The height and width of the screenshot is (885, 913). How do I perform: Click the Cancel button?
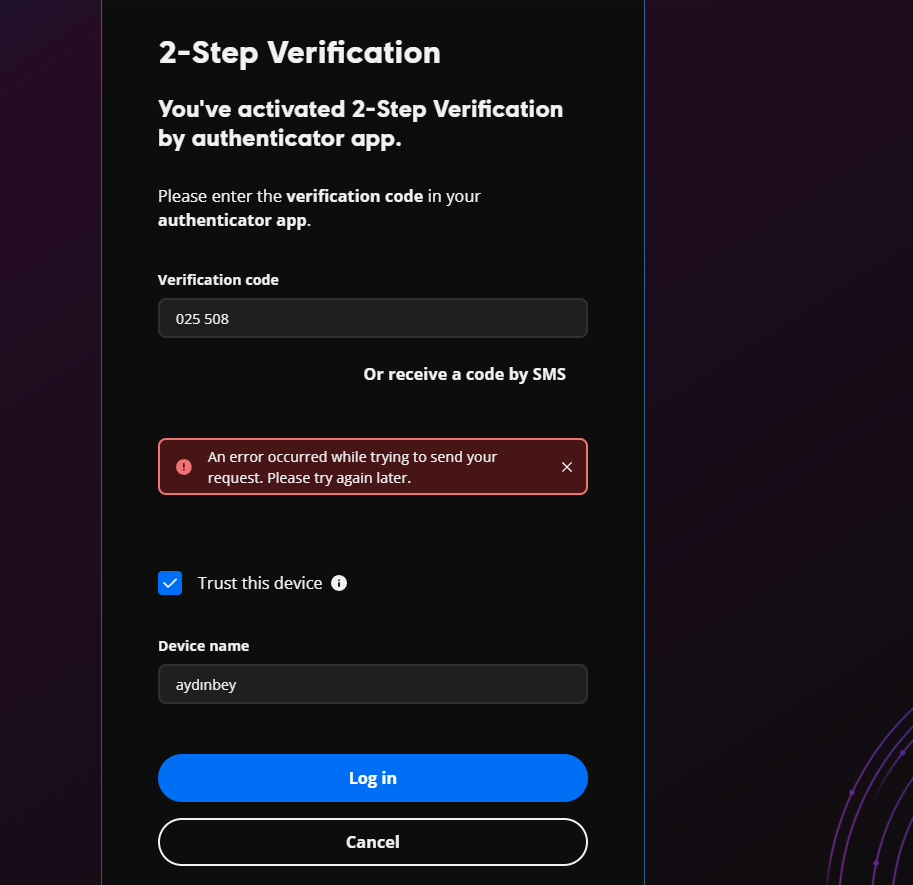[373, 842]
